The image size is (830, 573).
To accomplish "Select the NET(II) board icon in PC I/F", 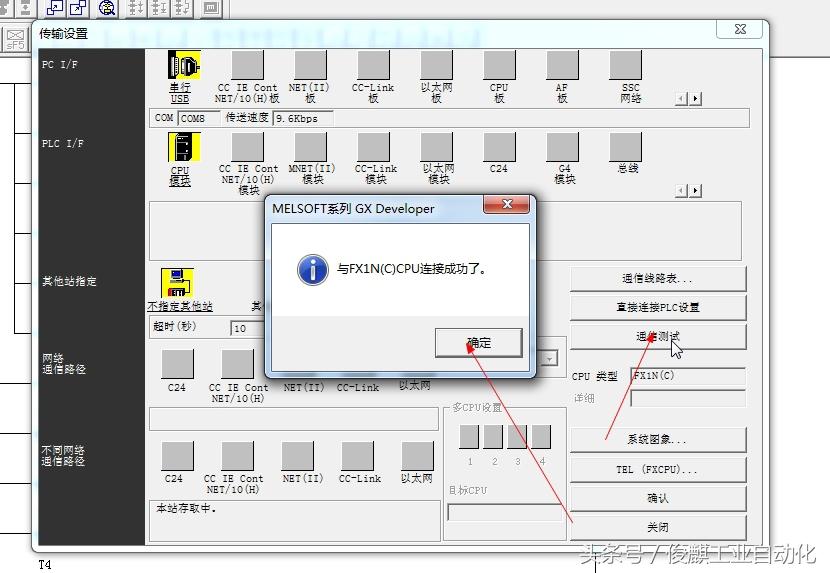I will point(310,66).
